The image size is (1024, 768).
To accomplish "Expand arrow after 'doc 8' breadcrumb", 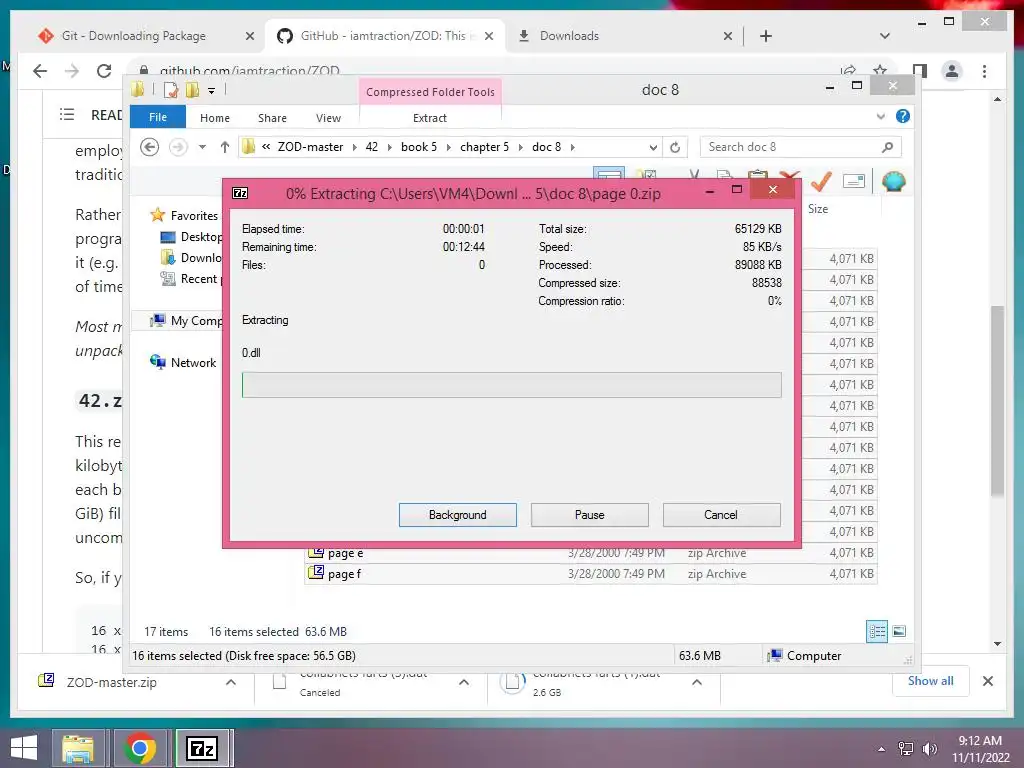I will point(573,147).
